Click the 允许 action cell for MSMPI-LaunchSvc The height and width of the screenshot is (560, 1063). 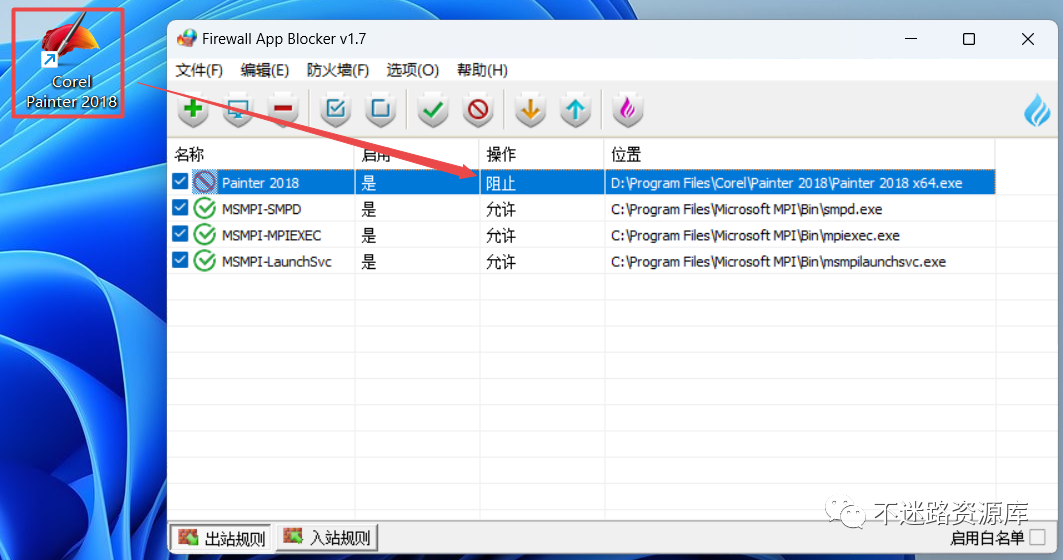542,262
